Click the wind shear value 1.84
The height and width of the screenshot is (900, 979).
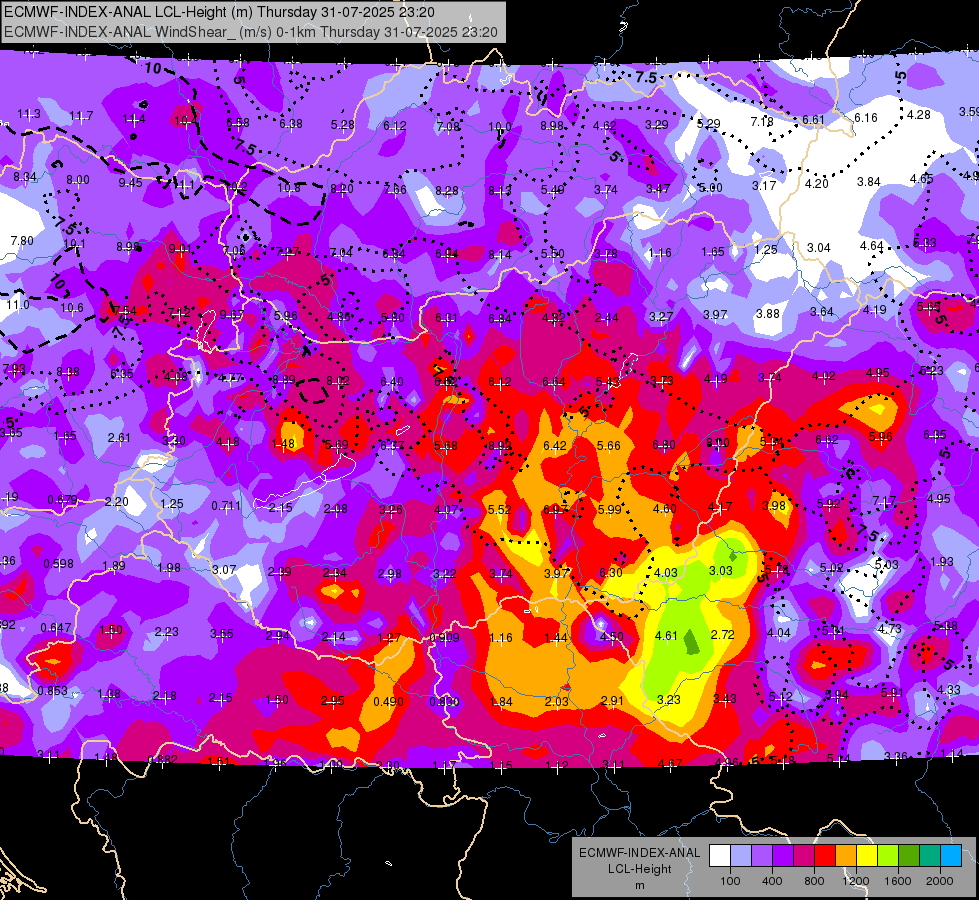[501, 701]
